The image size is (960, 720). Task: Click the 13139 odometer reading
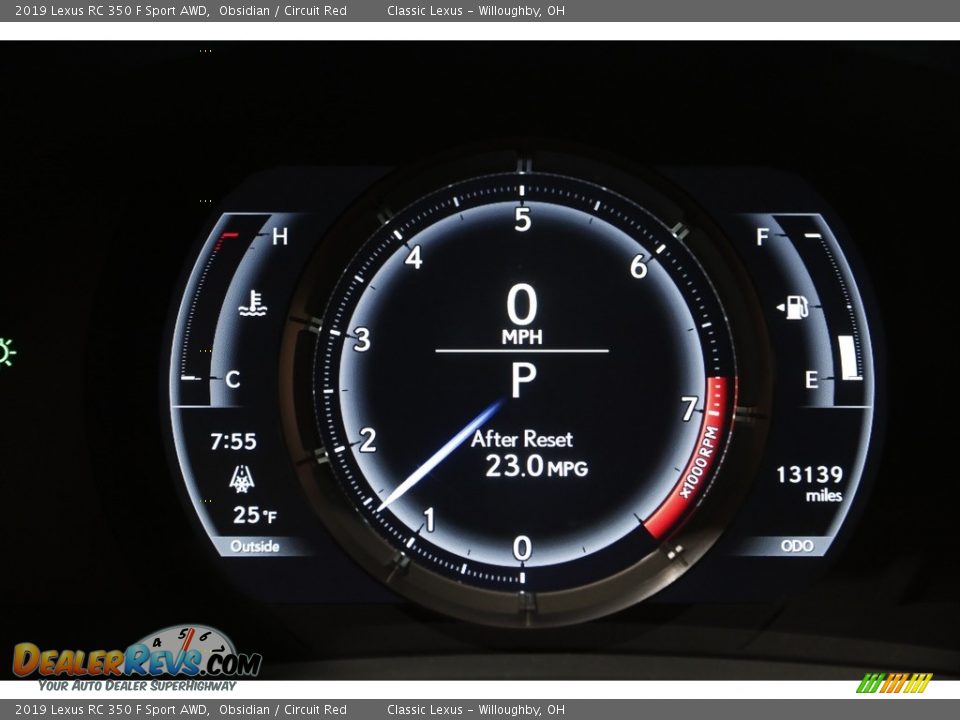809,474
